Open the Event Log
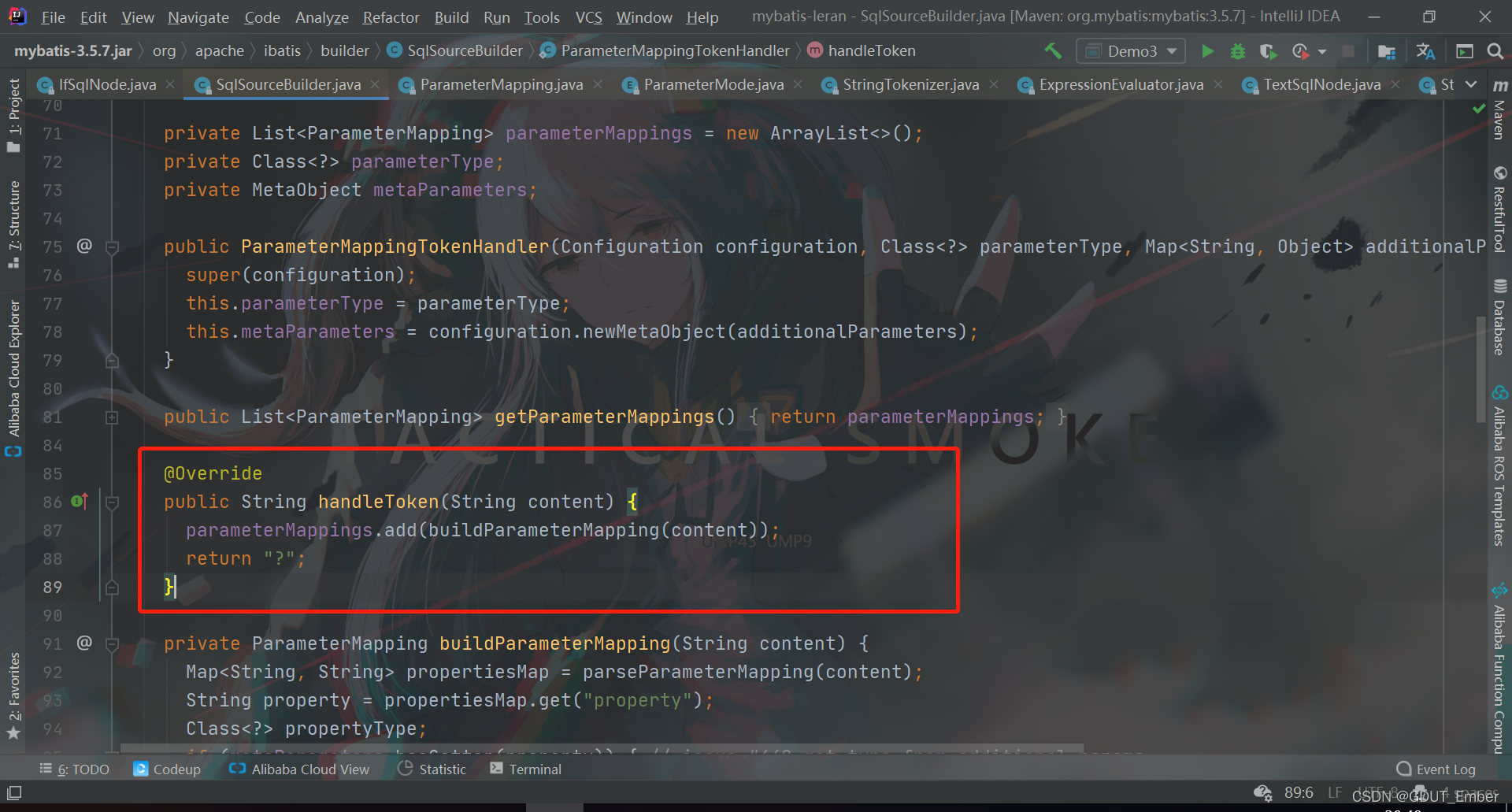 (1436, 769)
